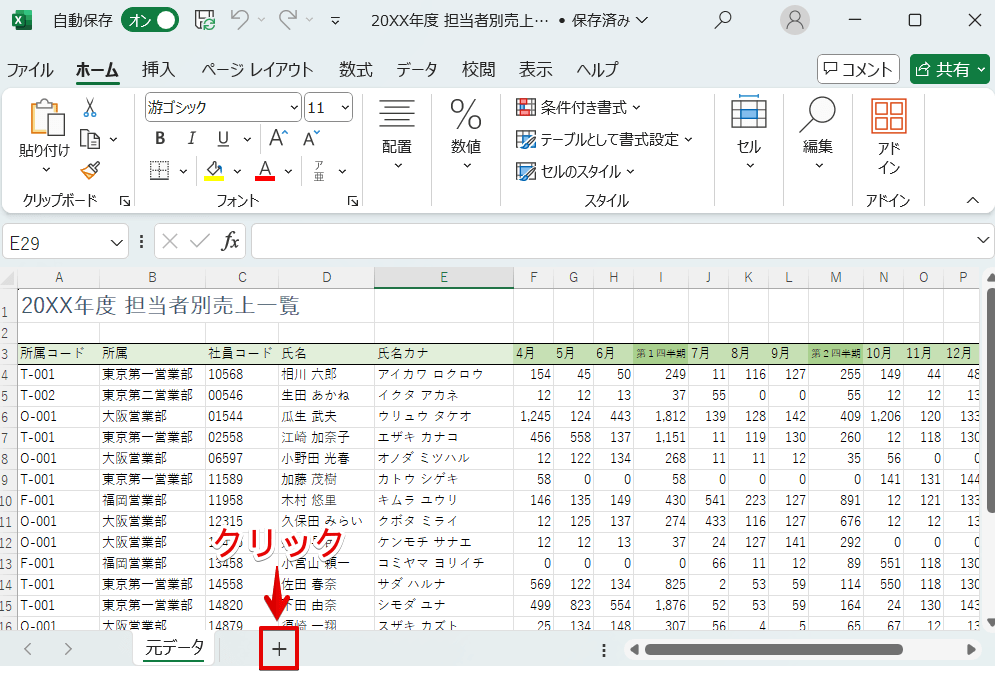
Task: Click the phonetic guide (ふりがな) icon
Action: coord(319,171)
